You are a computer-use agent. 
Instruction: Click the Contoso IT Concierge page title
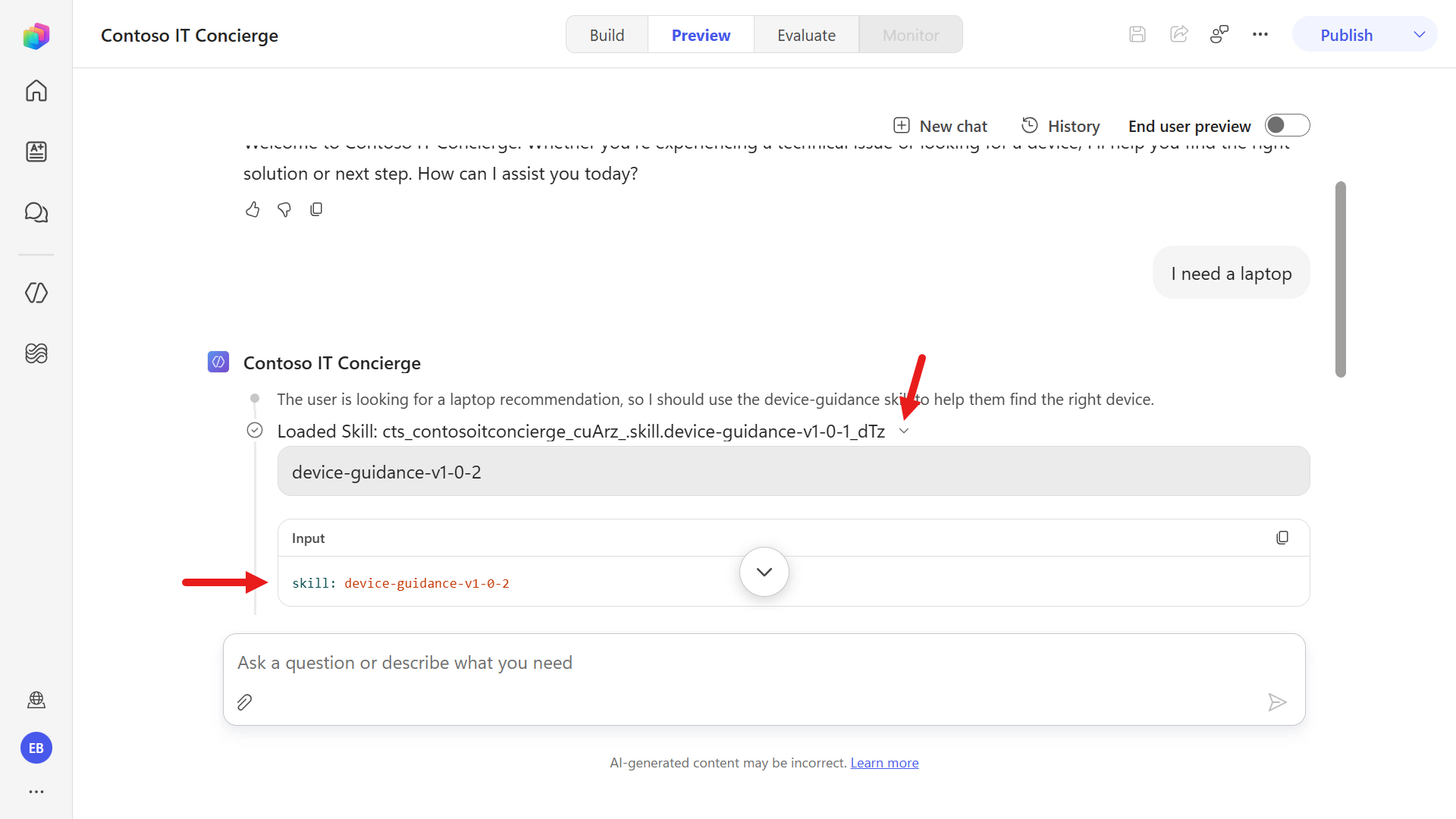pos(190,35)
